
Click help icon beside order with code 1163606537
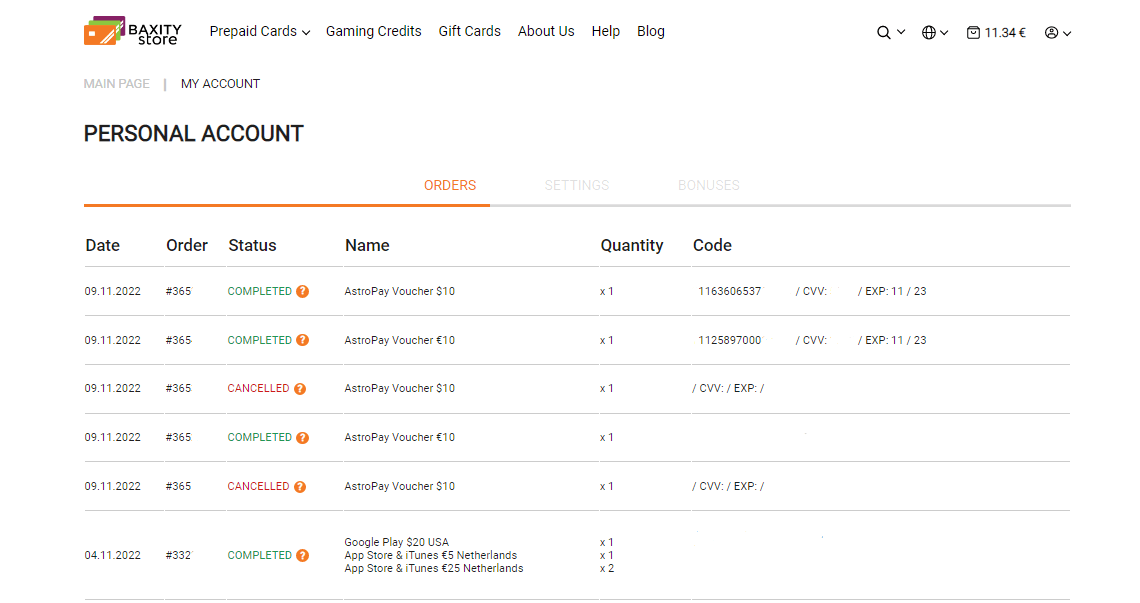[x=302, y=292]
